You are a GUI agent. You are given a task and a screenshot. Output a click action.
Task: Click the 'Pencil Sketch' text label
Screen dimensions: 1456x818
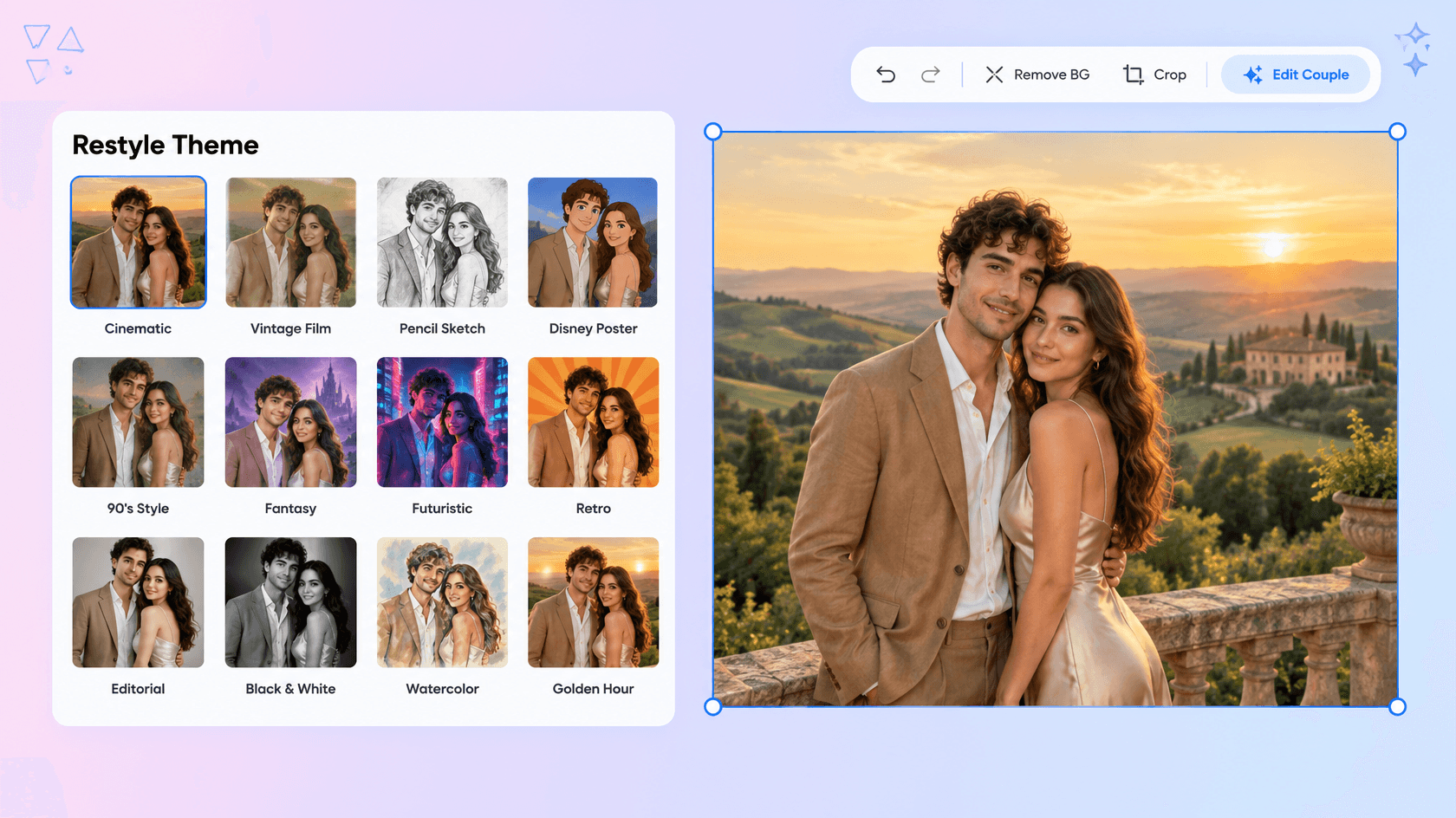442,328
